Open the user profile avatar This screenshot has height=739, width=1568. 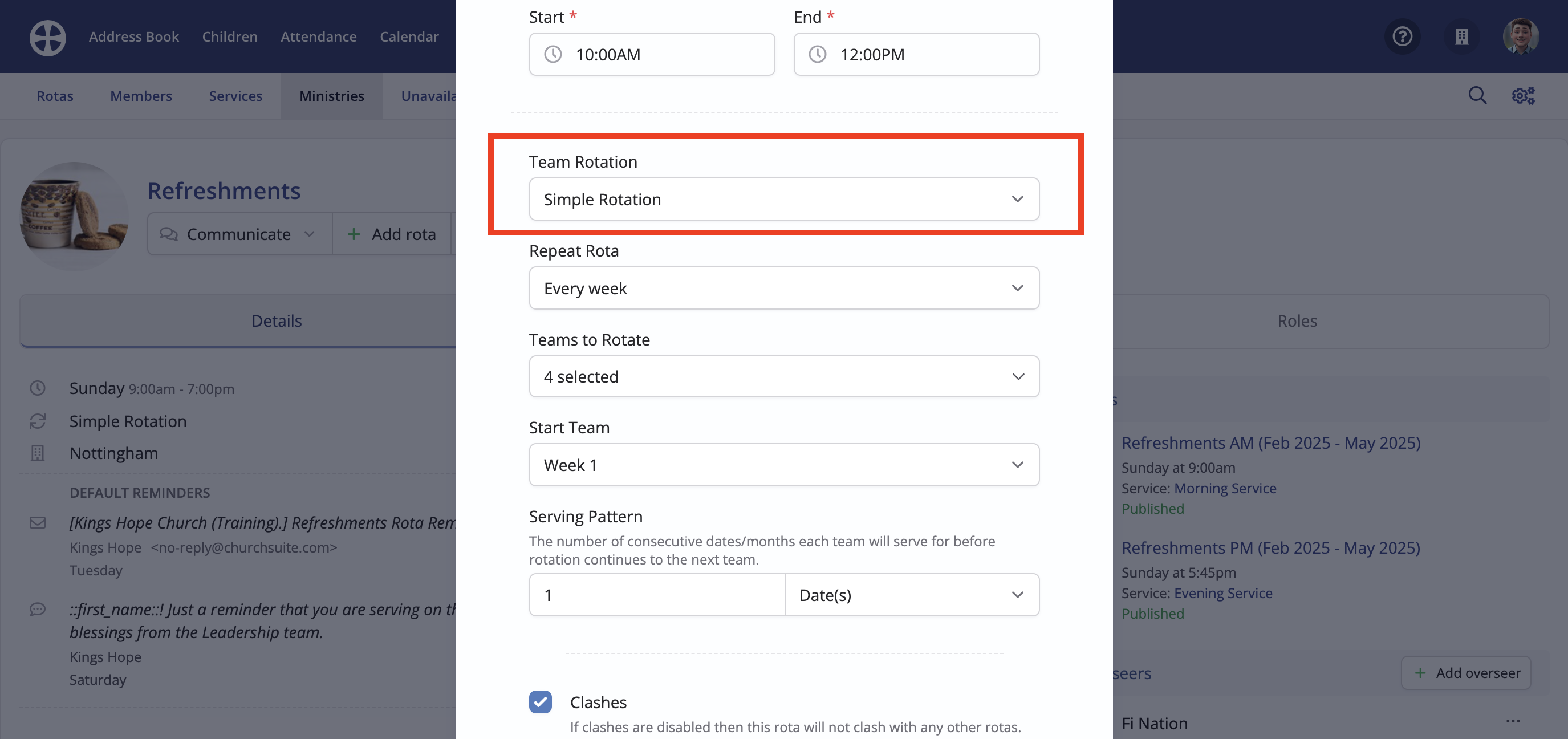tap(1521, 36)
